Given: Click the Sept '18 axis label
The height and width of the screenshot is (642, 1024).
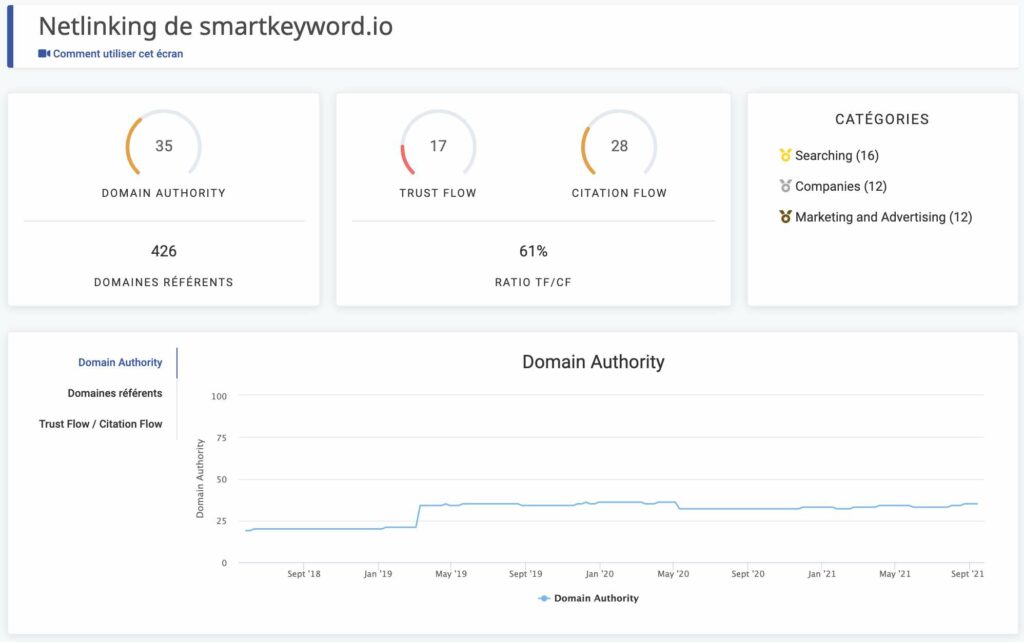Looking at the screenshot, I should tap(304, 574).
